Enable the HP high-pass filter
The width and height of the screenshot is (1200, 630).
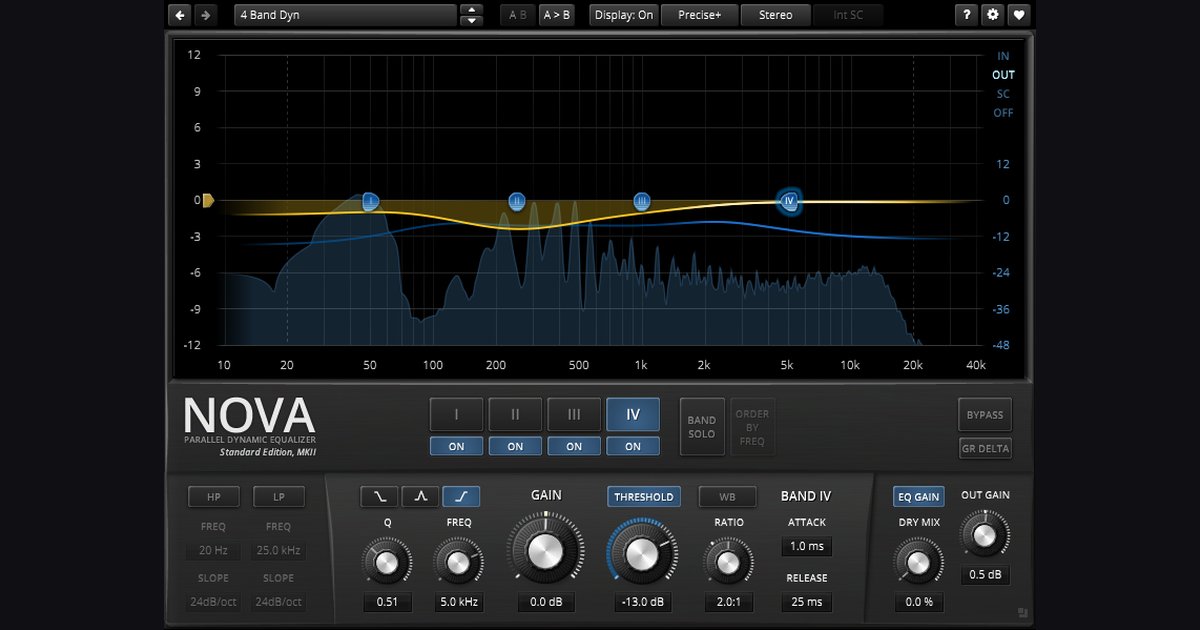tap(213, 496)
